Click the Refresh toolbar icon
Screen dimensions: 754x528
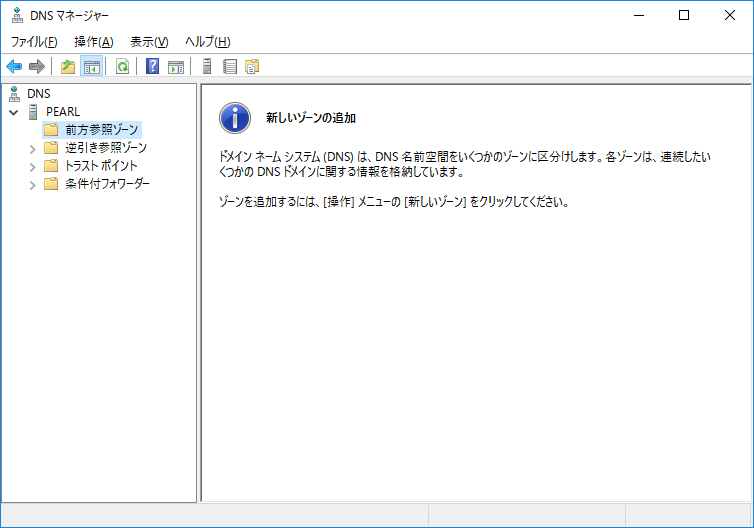pos(122,67)
